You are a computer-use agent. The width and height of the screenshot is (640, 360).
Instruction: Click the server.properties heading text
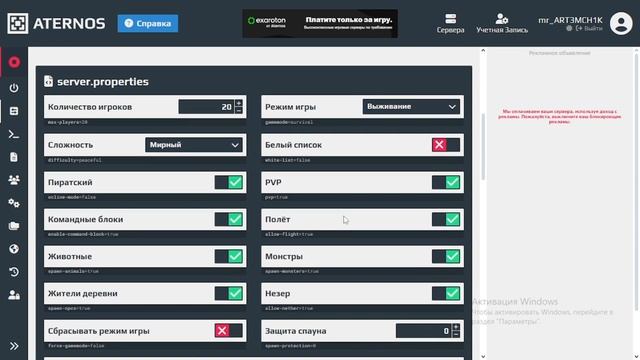coord(103,81)
